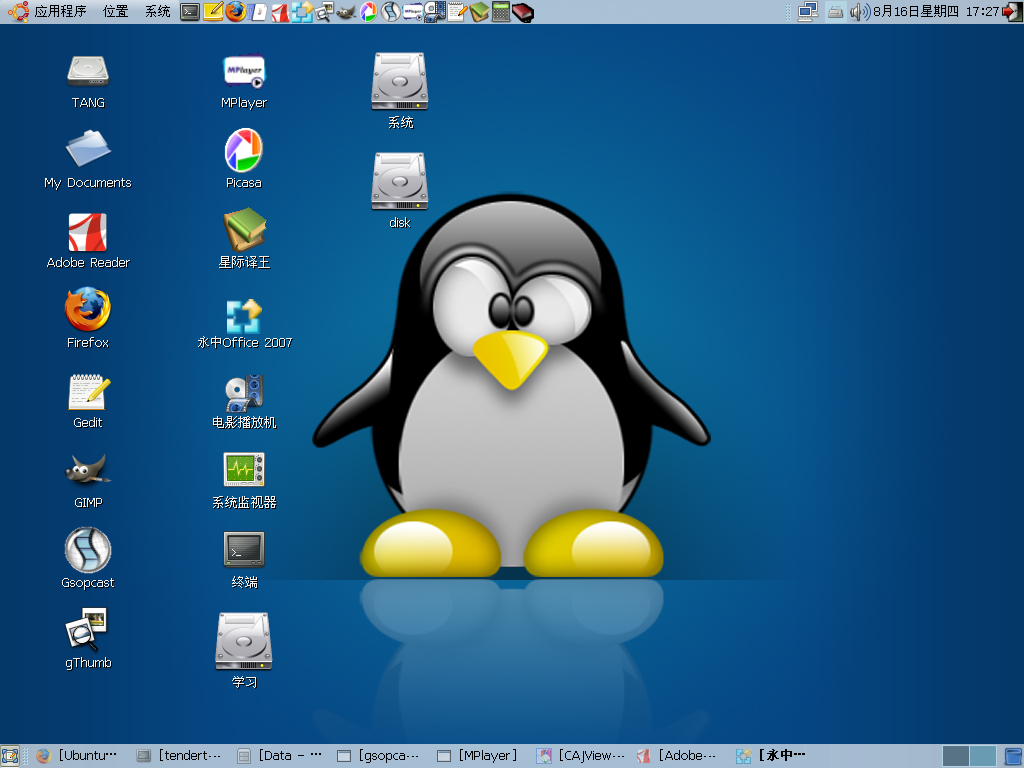Screen dimensions: 1024x768
Task: Launch the notepad-with-pencil Gedit icon in top panel
Action: (x=457, y=12)
